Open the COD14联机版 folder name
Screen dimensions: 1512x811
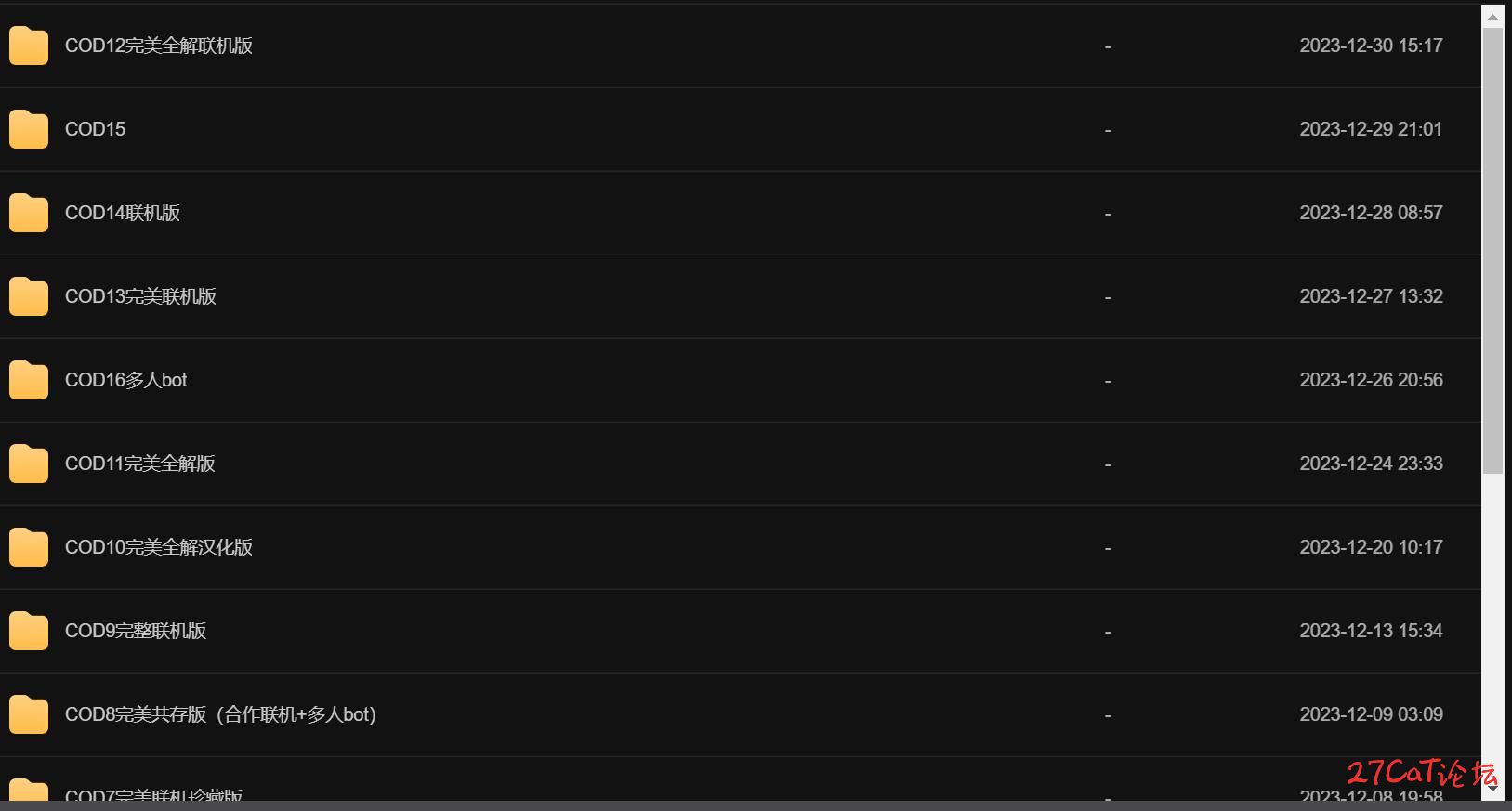point(123,213)
